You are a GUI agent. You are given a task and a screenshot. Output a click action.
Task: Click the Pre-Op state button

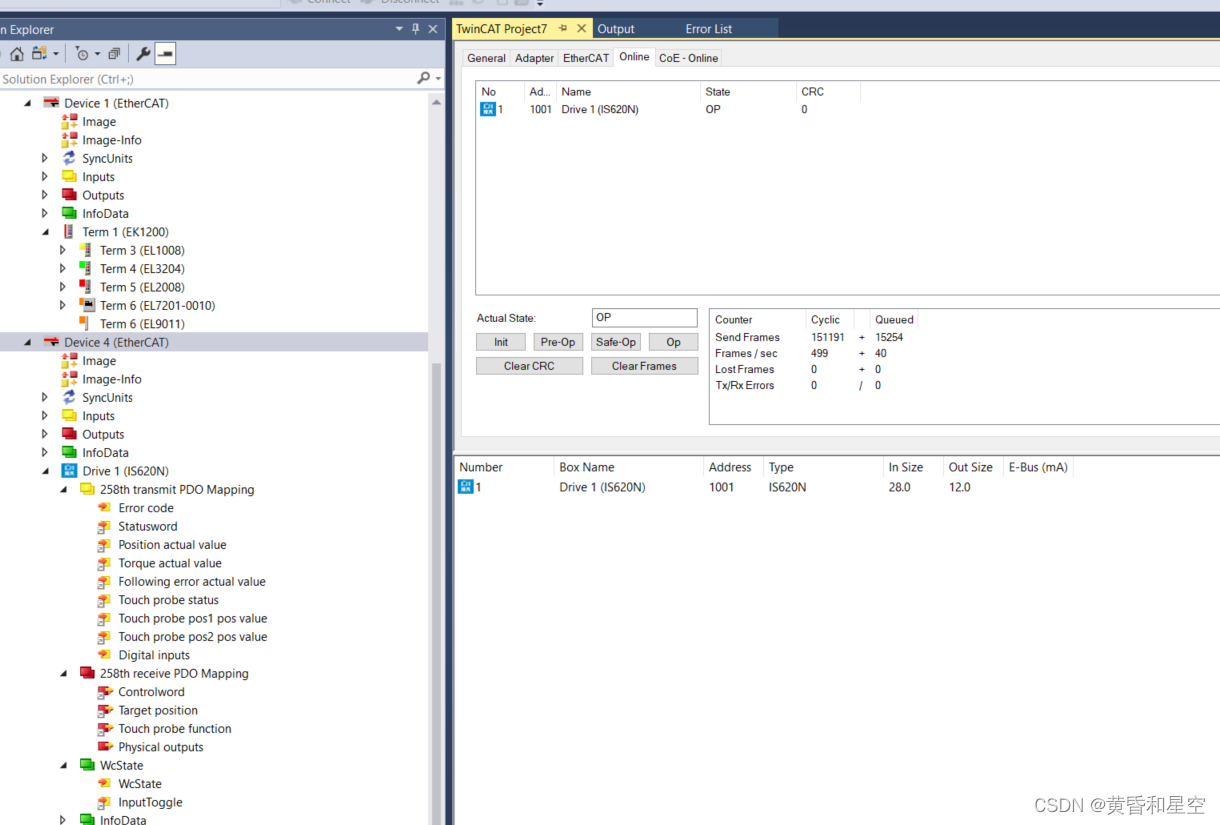pos(558,342)
